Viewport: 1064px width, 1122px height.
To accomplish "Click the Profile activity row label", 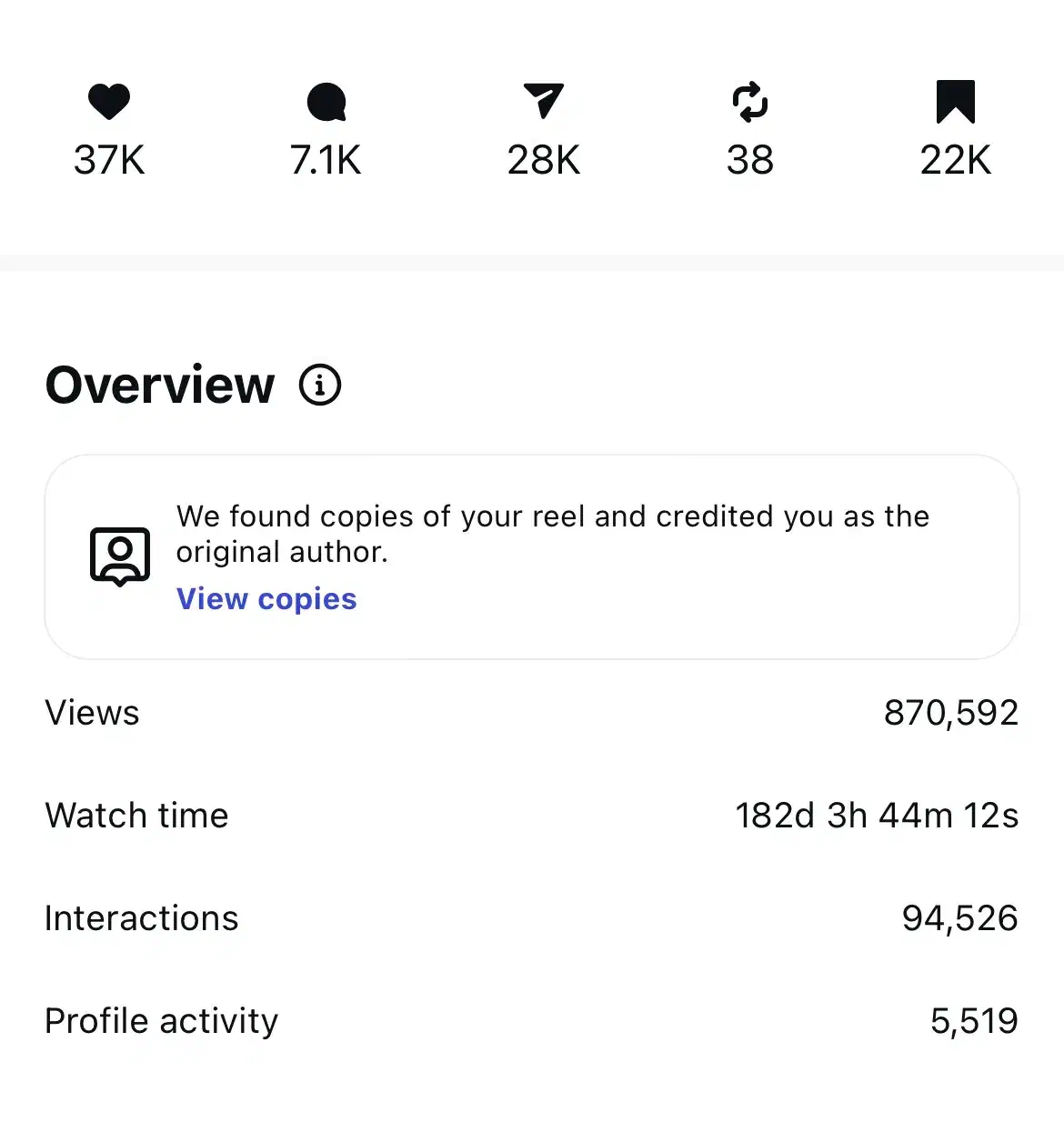I will [x=162, y=1021].
